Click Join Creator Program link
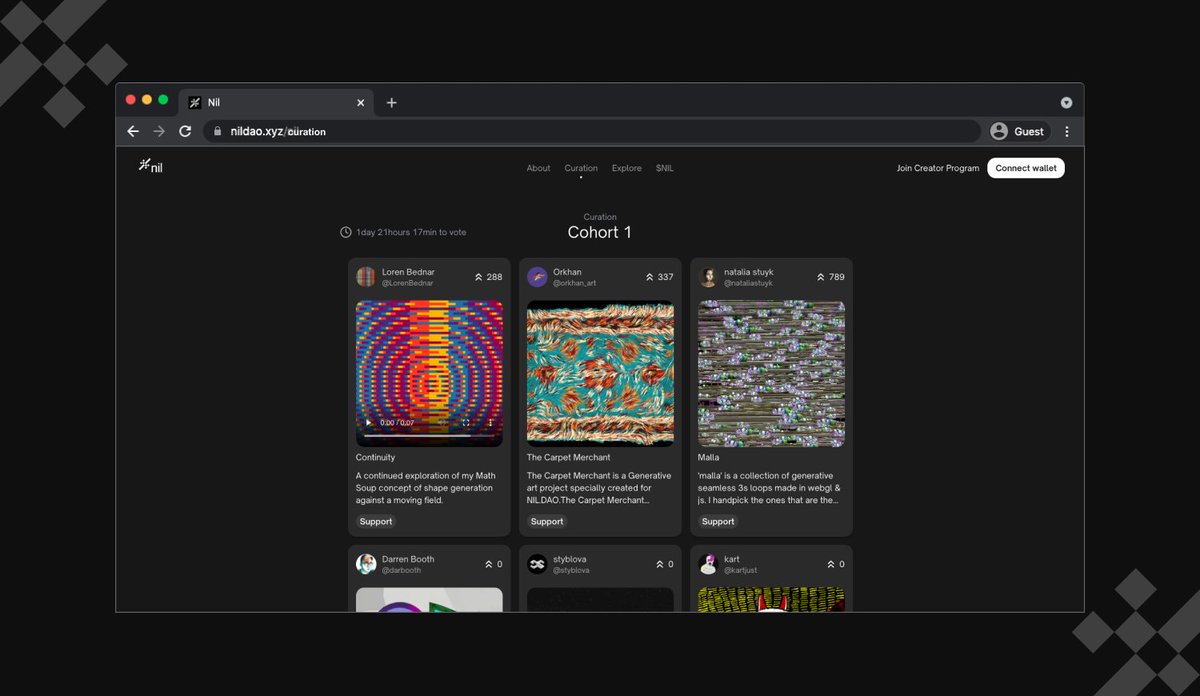Viewport: 1200px width, 696px height. (938, 168)
